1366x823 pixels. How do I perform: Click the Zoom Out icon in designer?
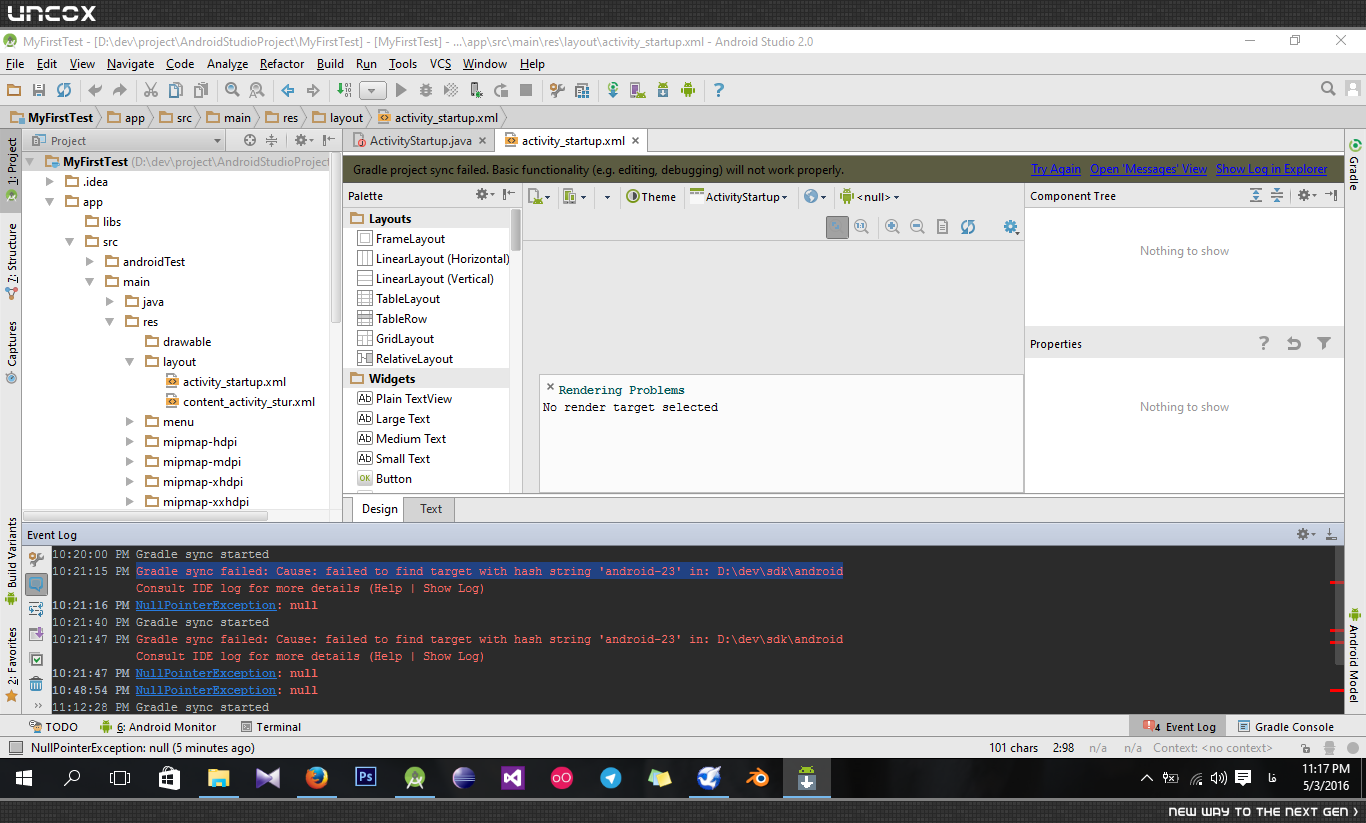917,227
